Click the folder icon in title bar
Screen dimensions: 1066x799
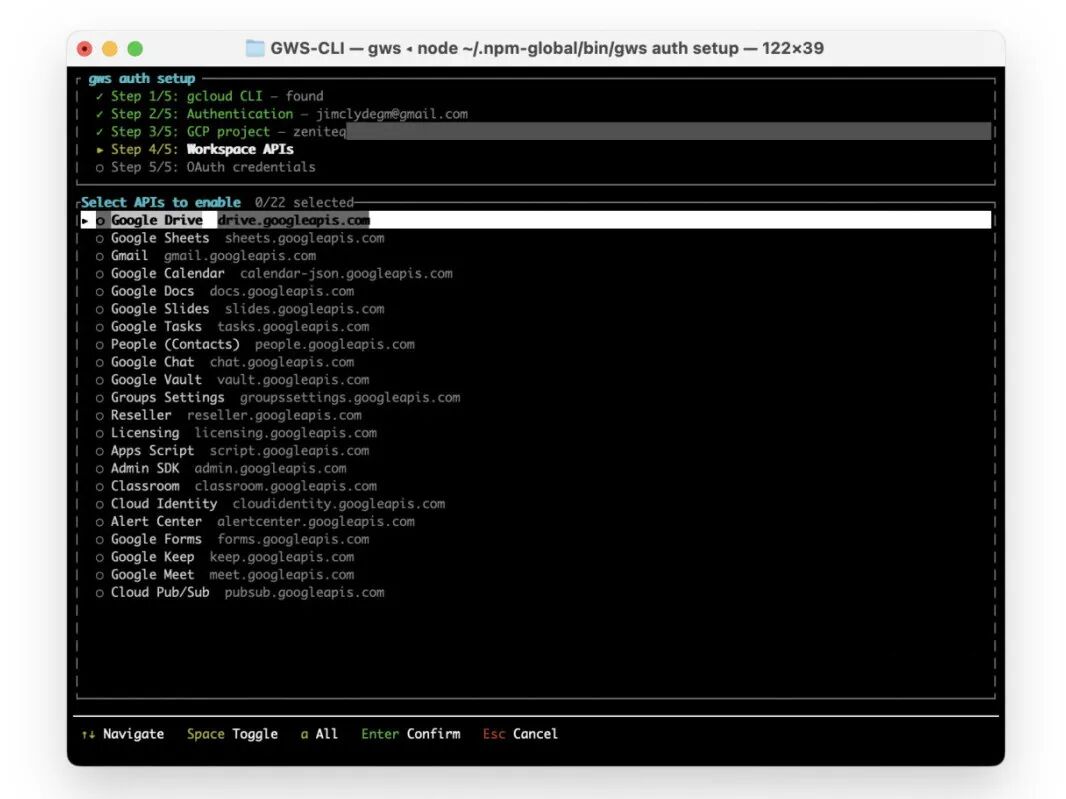coord(255,48)
